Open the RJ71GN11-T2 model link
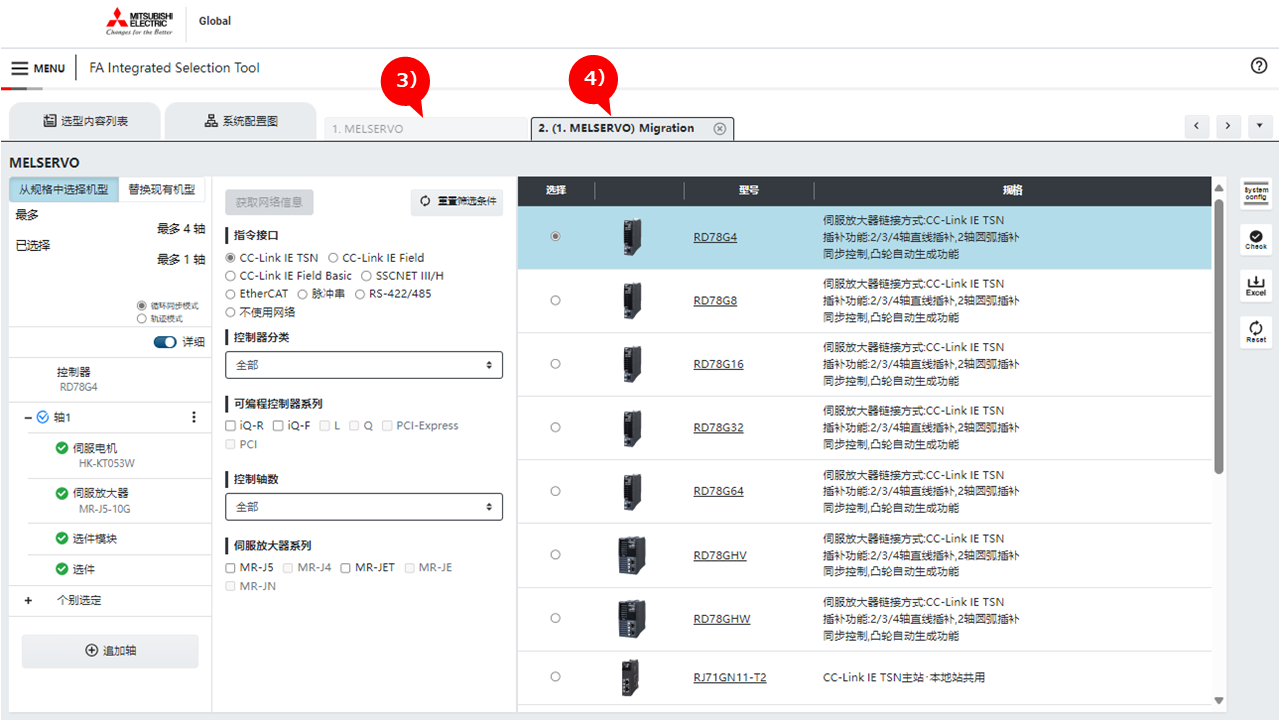 coord(730,677)
